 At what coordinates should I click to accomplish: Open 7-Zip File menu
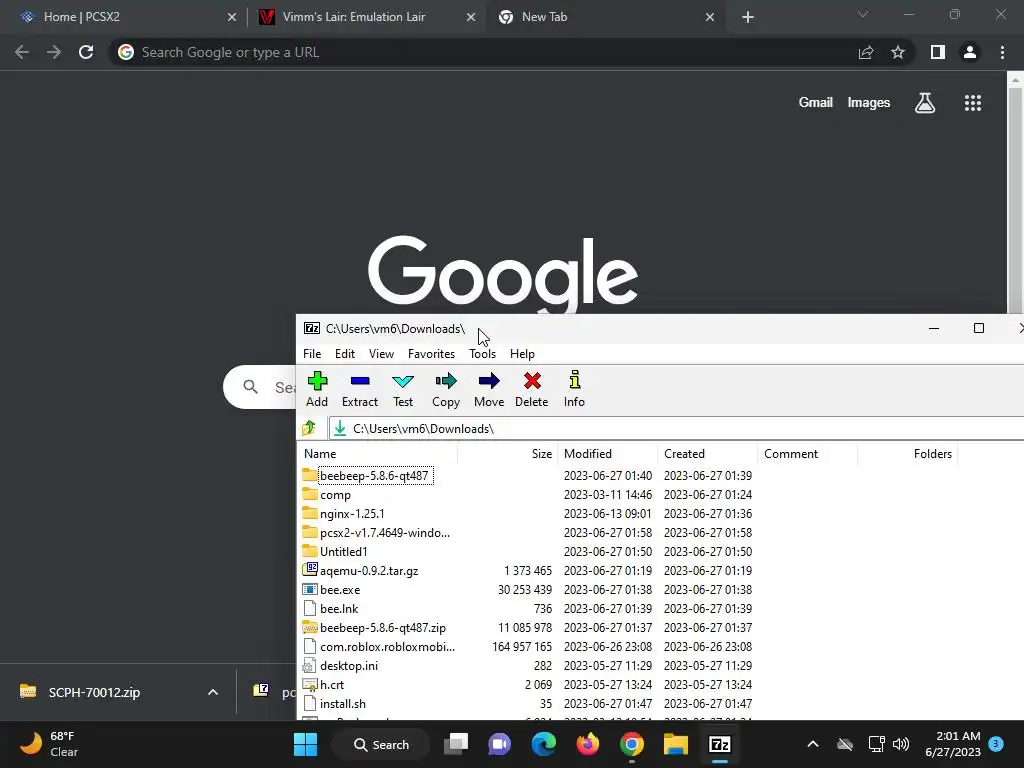pos(312,353)
